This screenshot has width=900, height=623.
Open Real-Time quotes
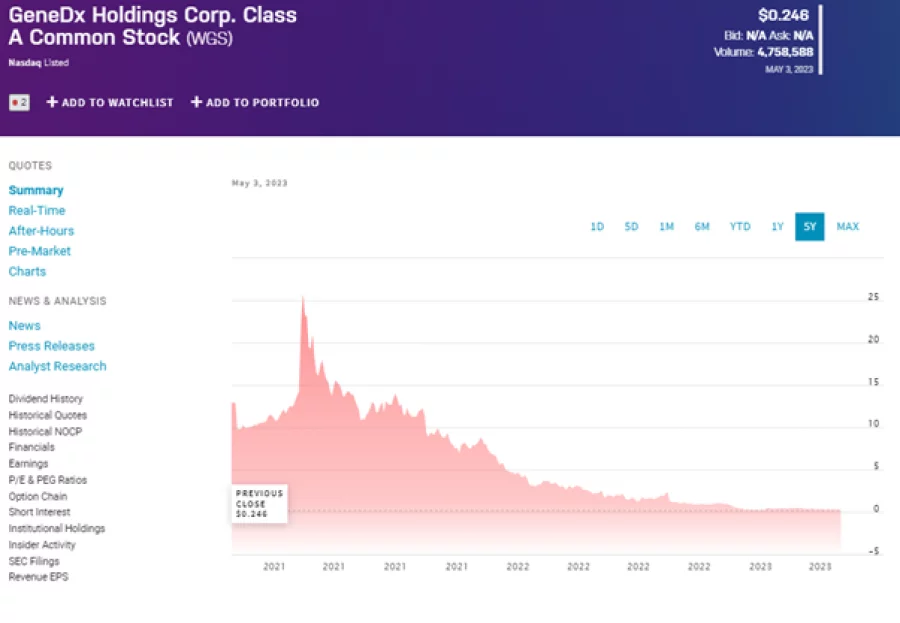click(x=37, y=210)
